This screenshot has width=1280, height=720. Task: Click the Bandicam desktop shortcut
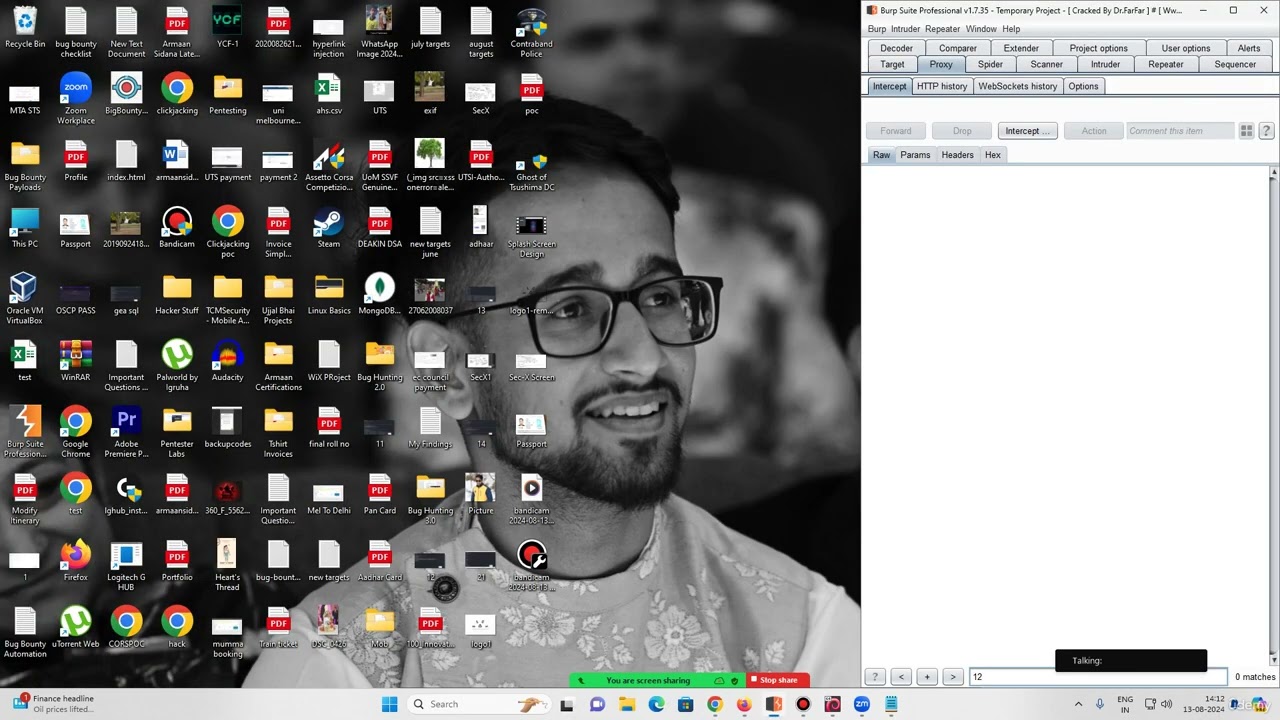pos(177,229)
